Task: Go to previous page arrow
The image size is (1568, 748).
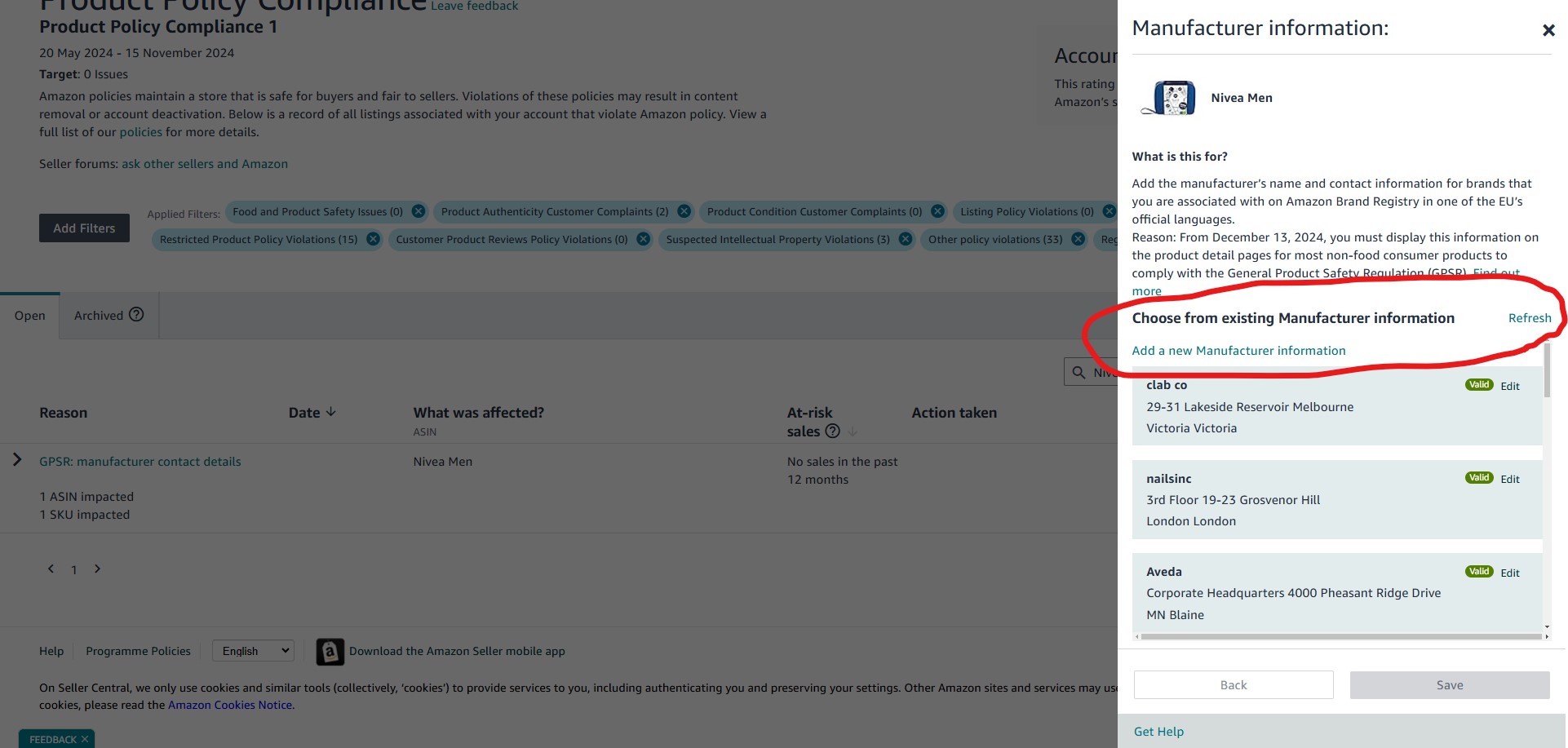Action: pos(51,569)
